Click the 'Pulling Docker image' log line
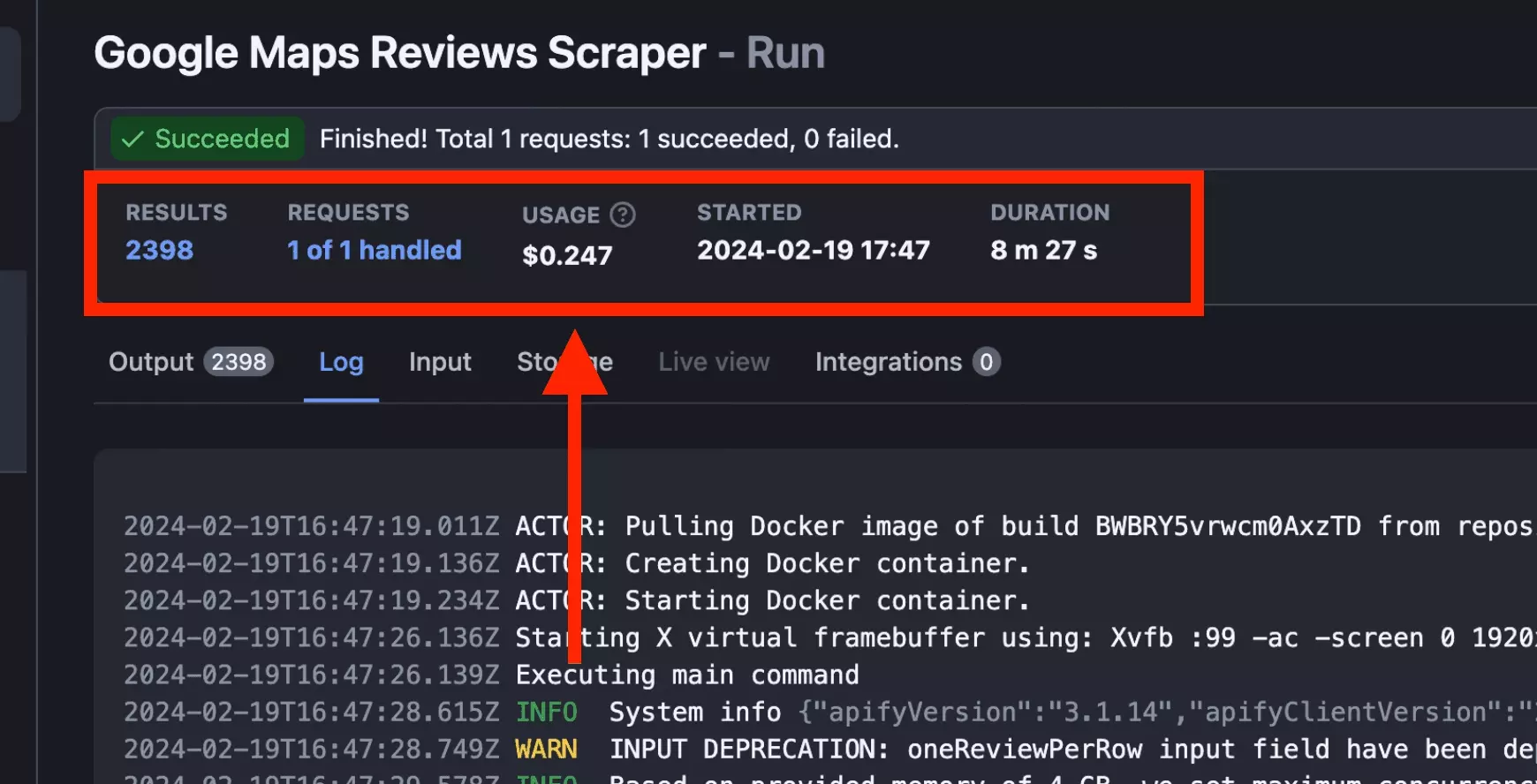The image size is (1537, 784). click(795, 526)
